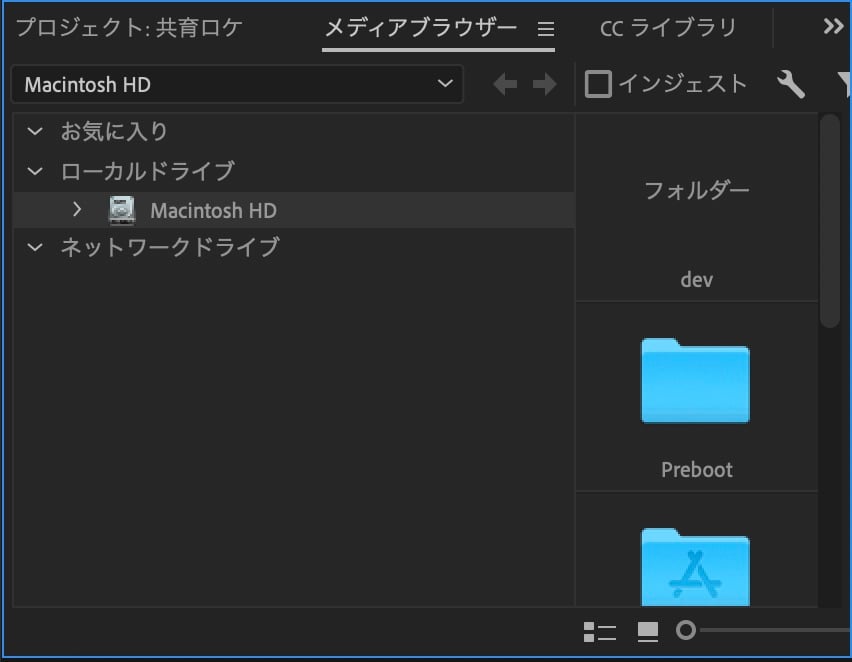Open the Applications folder thumbnail
Screen dimensions: 852x662
pos(696,566)
